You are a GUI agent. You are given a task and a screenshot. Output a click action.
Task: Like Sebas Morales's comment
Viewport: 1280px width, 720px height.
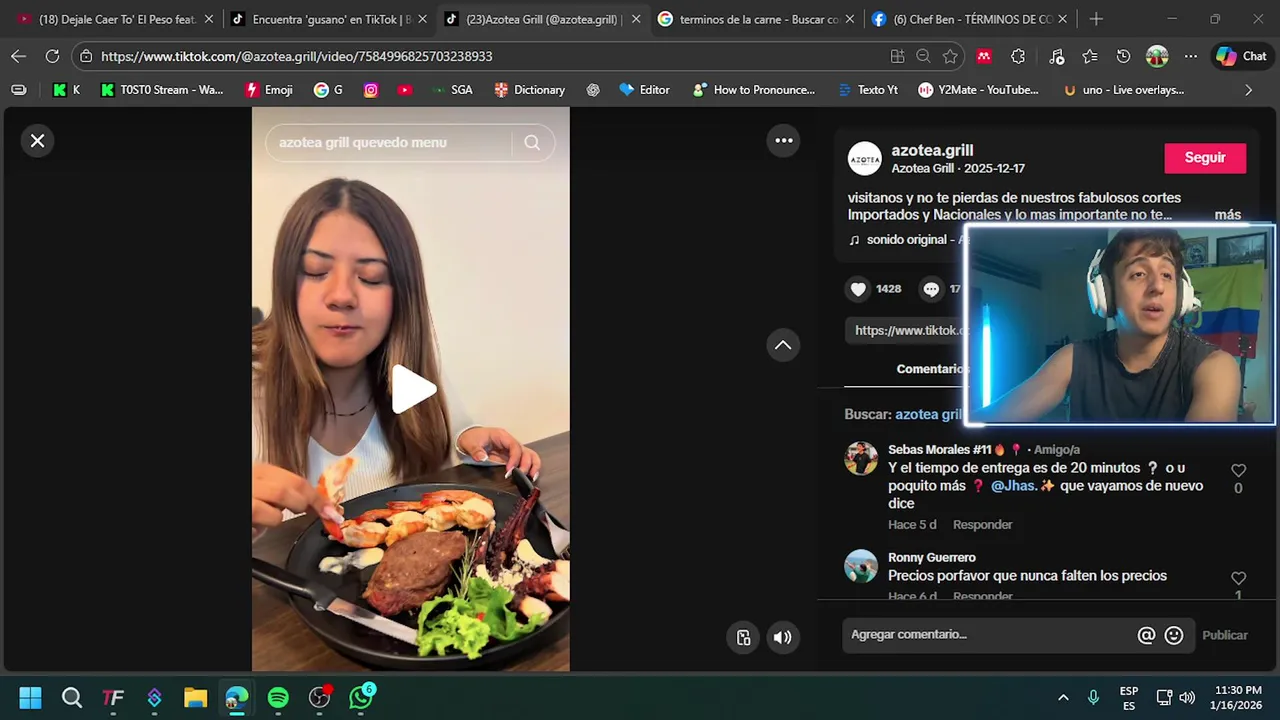pyautogui.click(x=1238, y=471)
